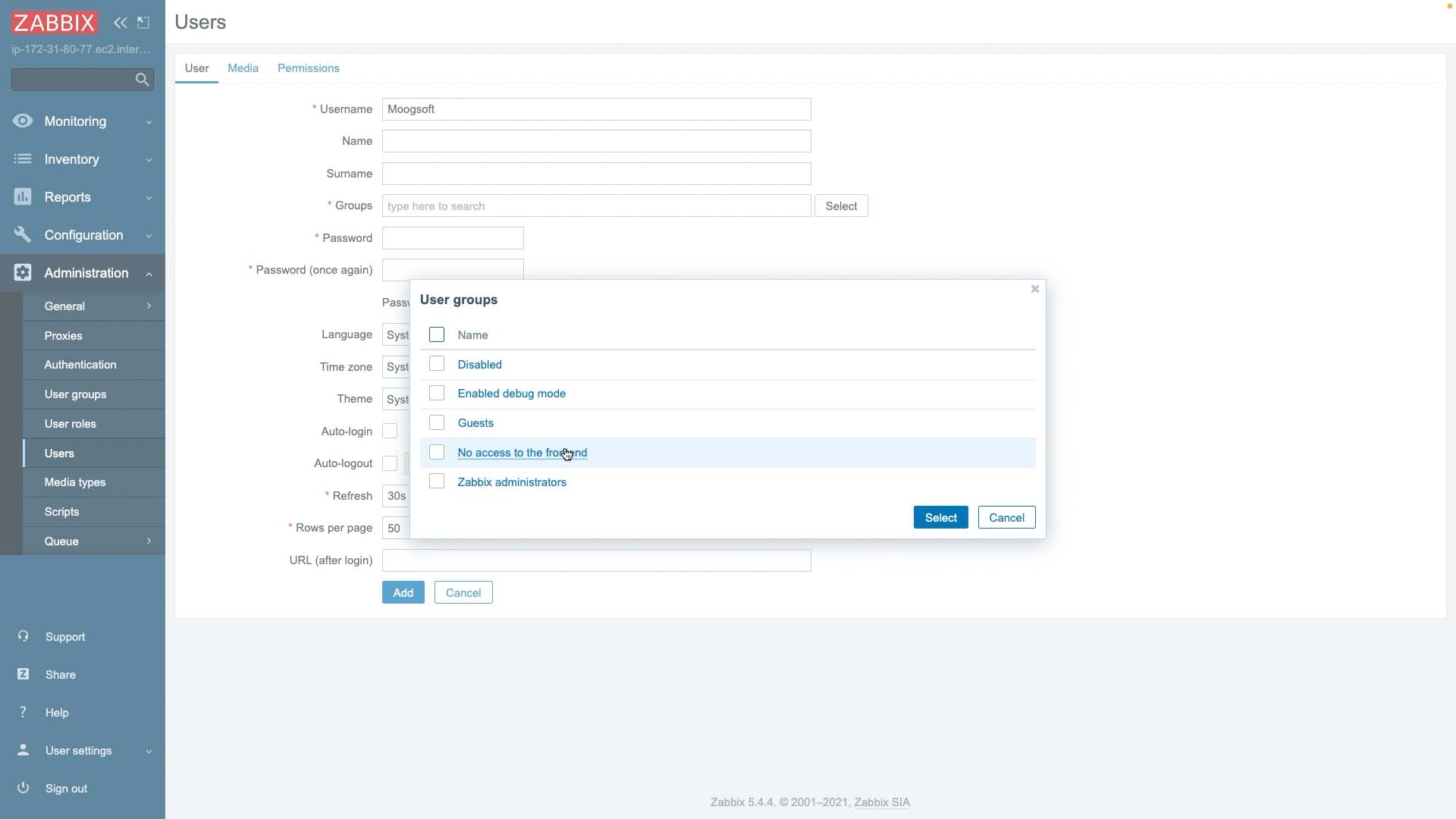Viewport: 1456px width, 819px height.
Task: Click the blue Select button in dialog
Action: (x=940, y=517)
